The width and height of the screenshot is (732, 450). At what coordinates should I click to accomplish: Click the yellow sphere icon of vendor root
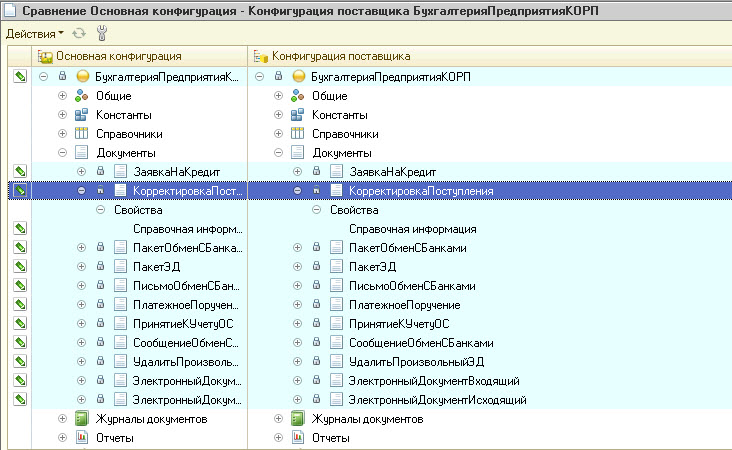pos(299,76)
